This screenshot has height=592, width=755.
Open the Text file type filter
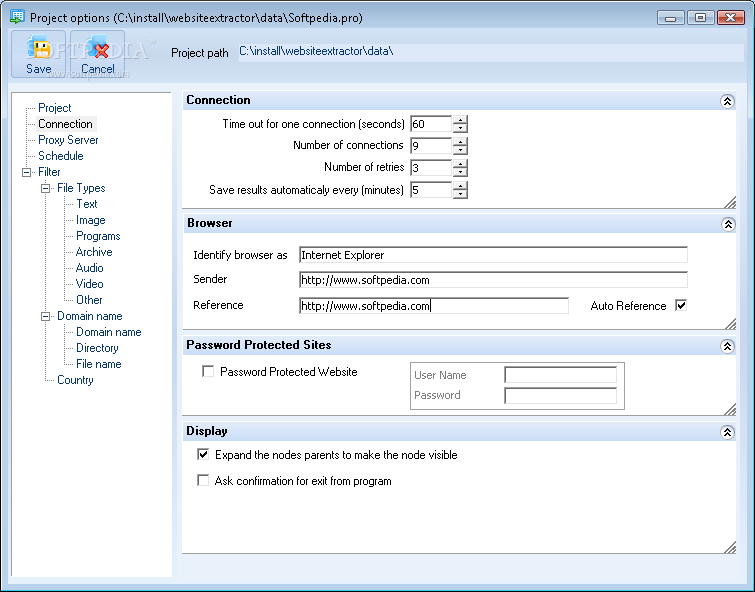[87, 204]
